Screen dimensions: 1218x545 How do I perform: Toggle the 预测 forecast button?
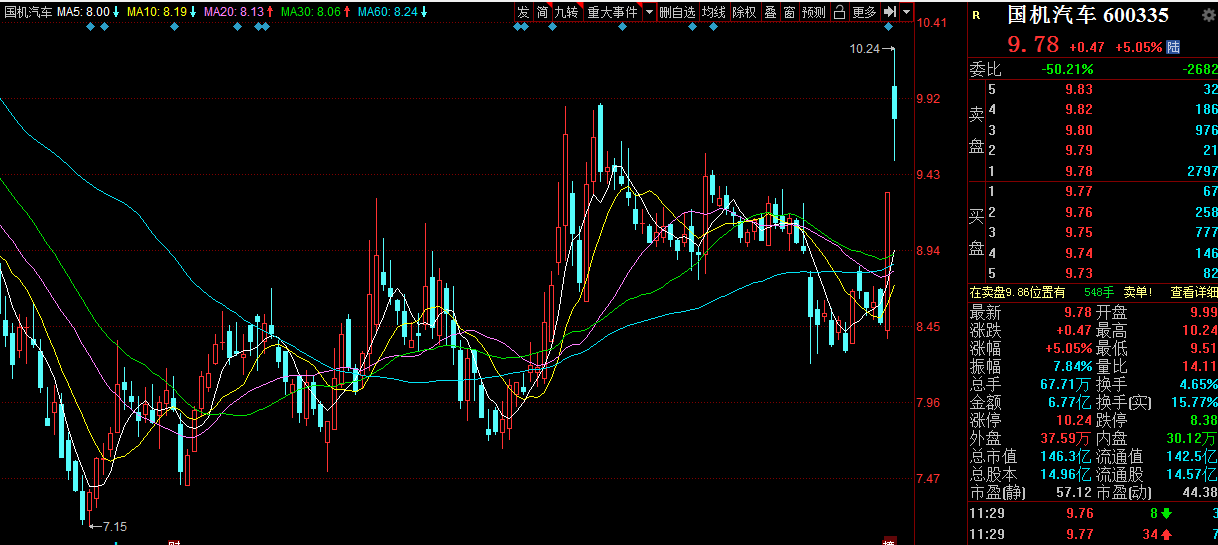coord(814,12)
